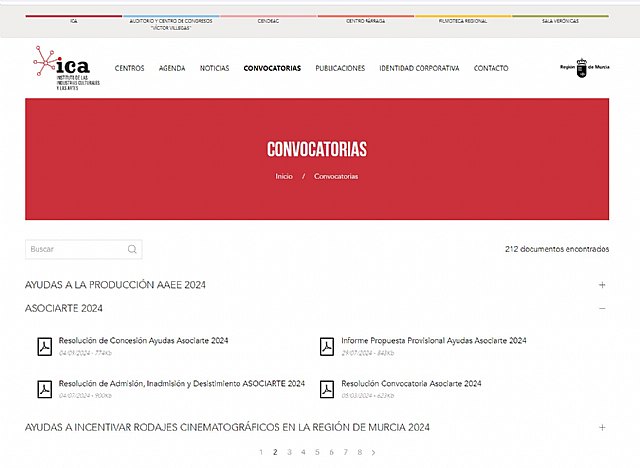Open PDF icon for Resolución de Concesión Ayudas

[45, 346]
